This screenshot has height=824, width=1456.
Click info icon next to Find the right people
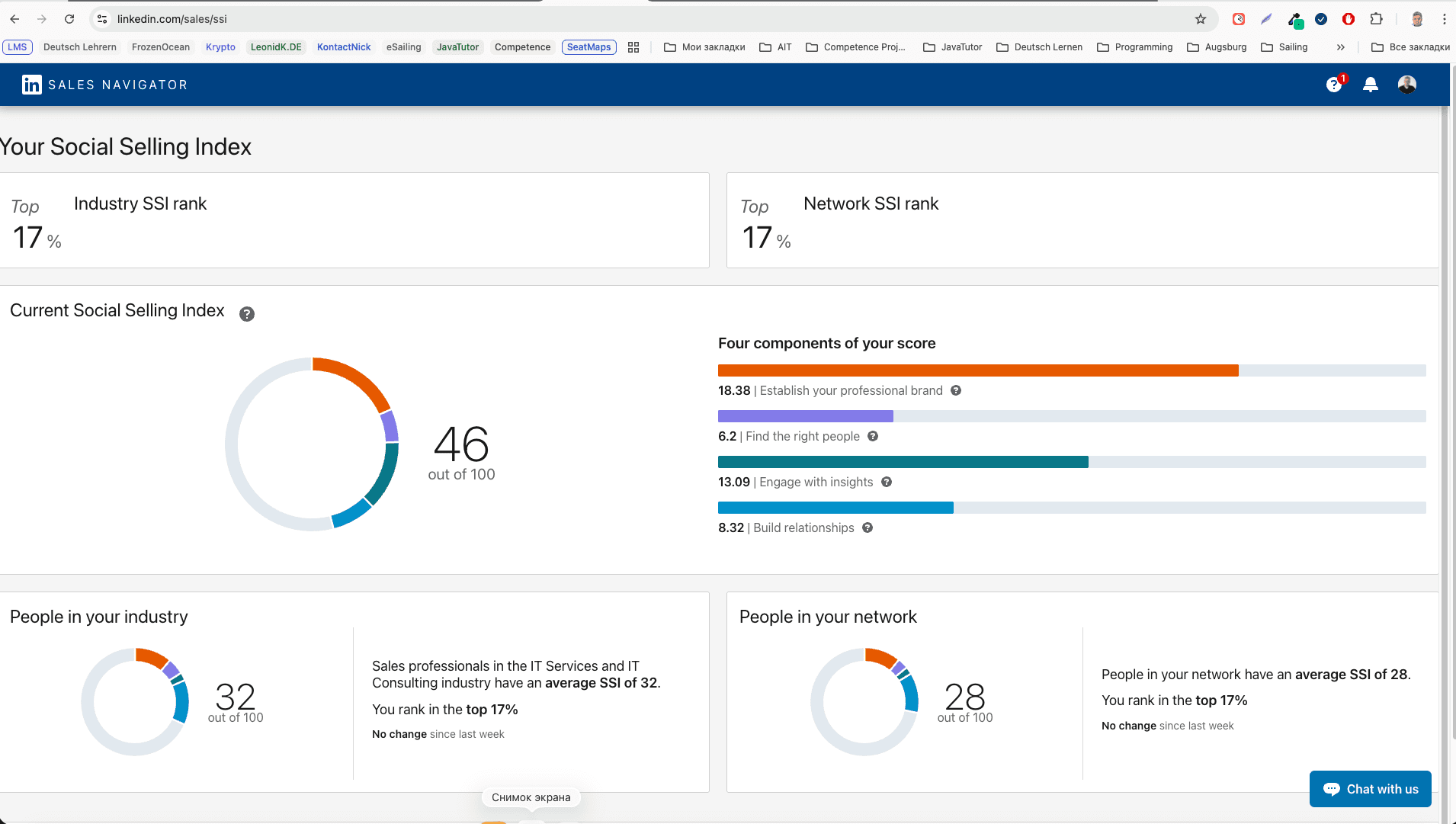click(x=873, y=436)
